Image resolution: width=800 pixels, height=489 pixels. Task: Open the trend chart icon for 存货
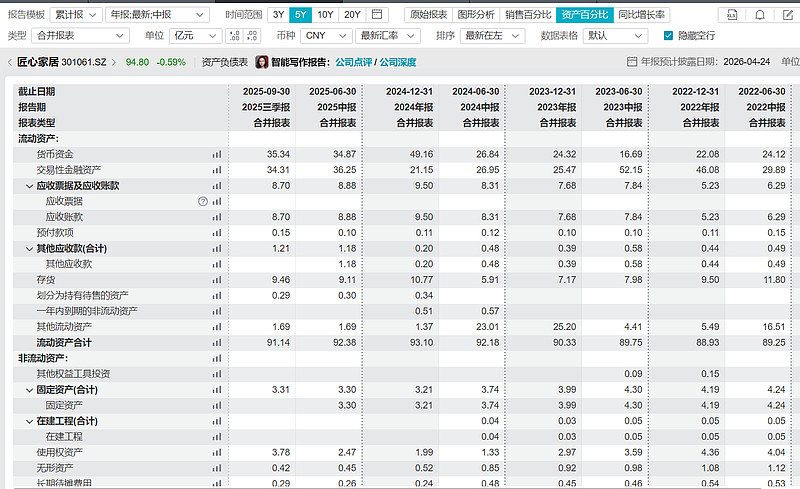(x=216, y=280)
